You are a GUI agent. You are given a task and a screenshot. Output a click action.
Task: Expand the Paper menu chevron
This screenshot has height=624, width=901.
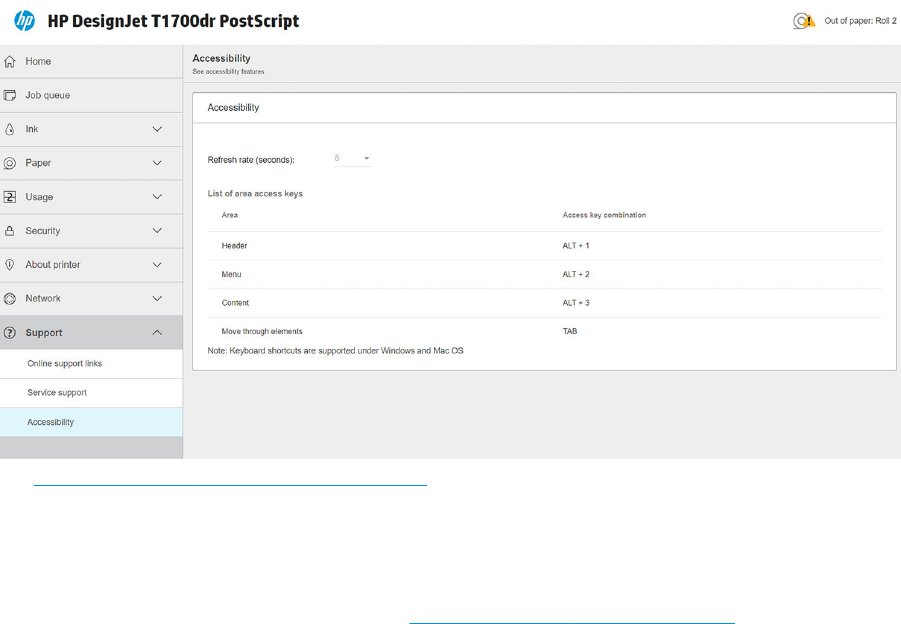tap(157, 163)
